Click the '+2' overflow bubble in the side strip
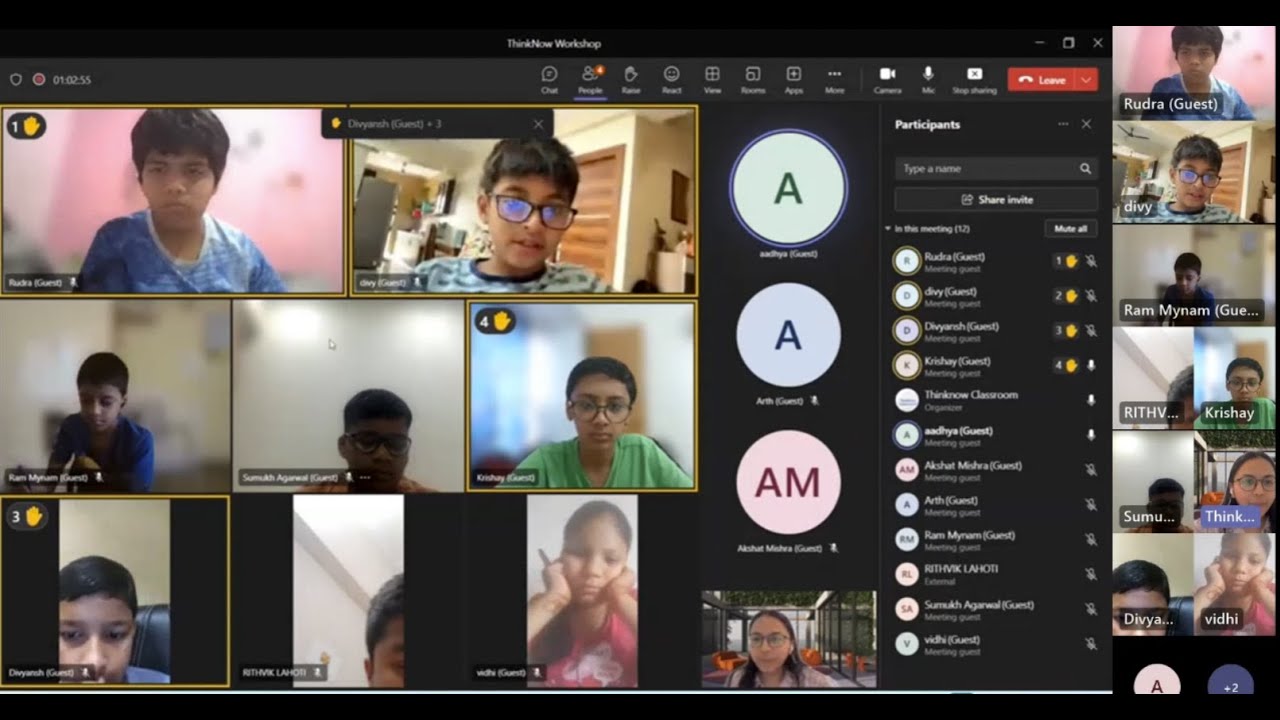1280x720 pixels. 1230,687
